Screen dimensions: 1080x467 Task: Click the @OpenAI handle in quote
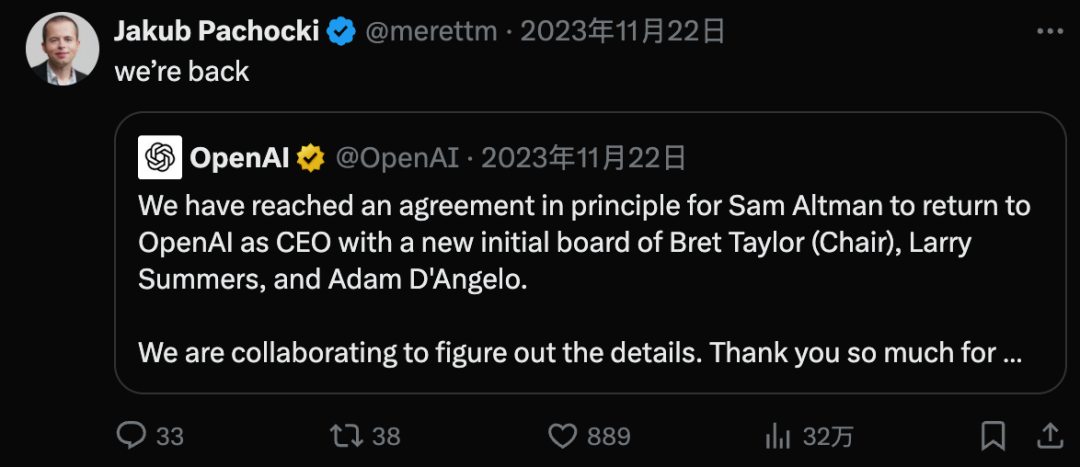click(397, 157)
